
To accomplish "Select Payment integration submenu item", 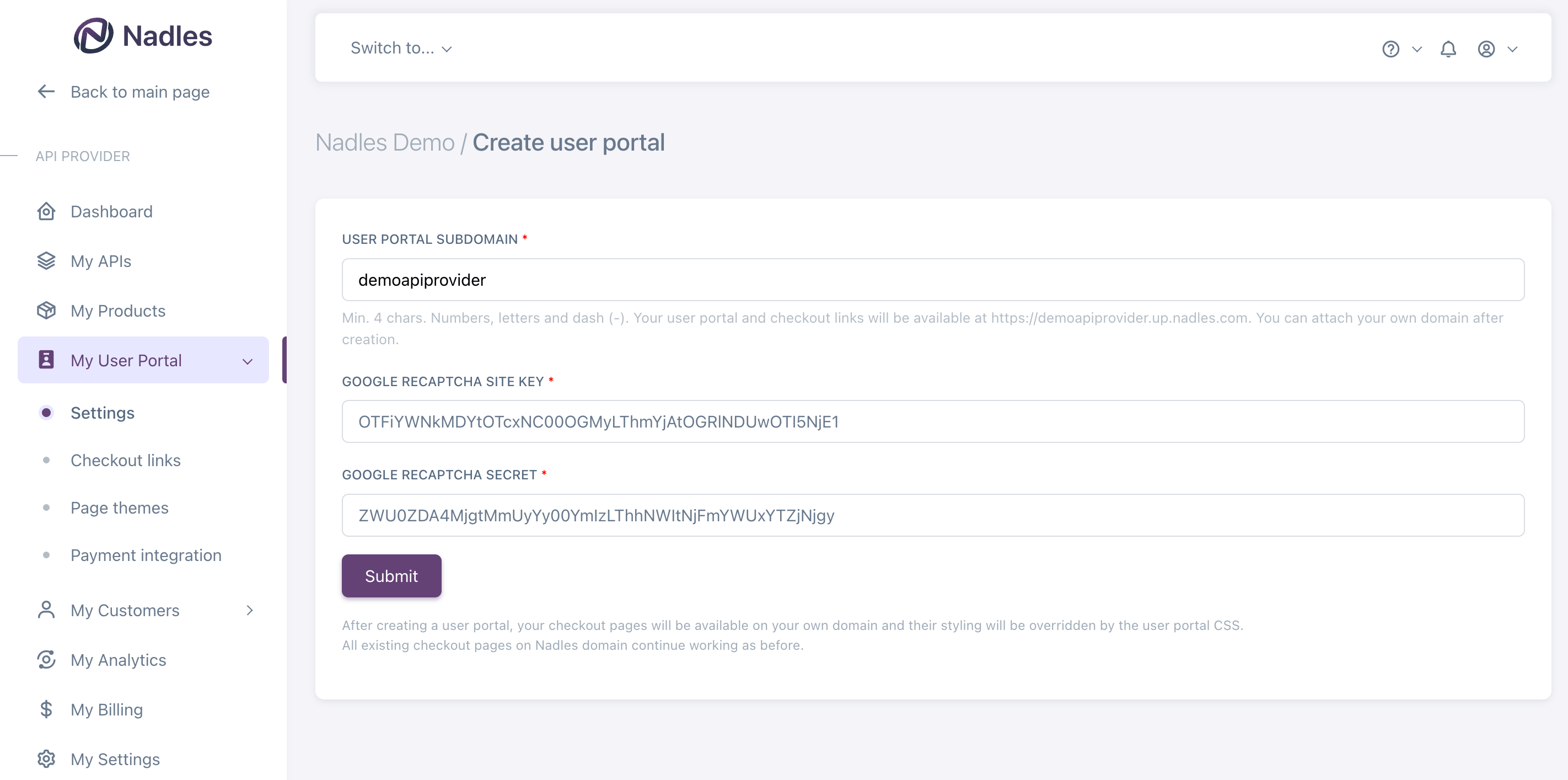I will pos(146,555).
